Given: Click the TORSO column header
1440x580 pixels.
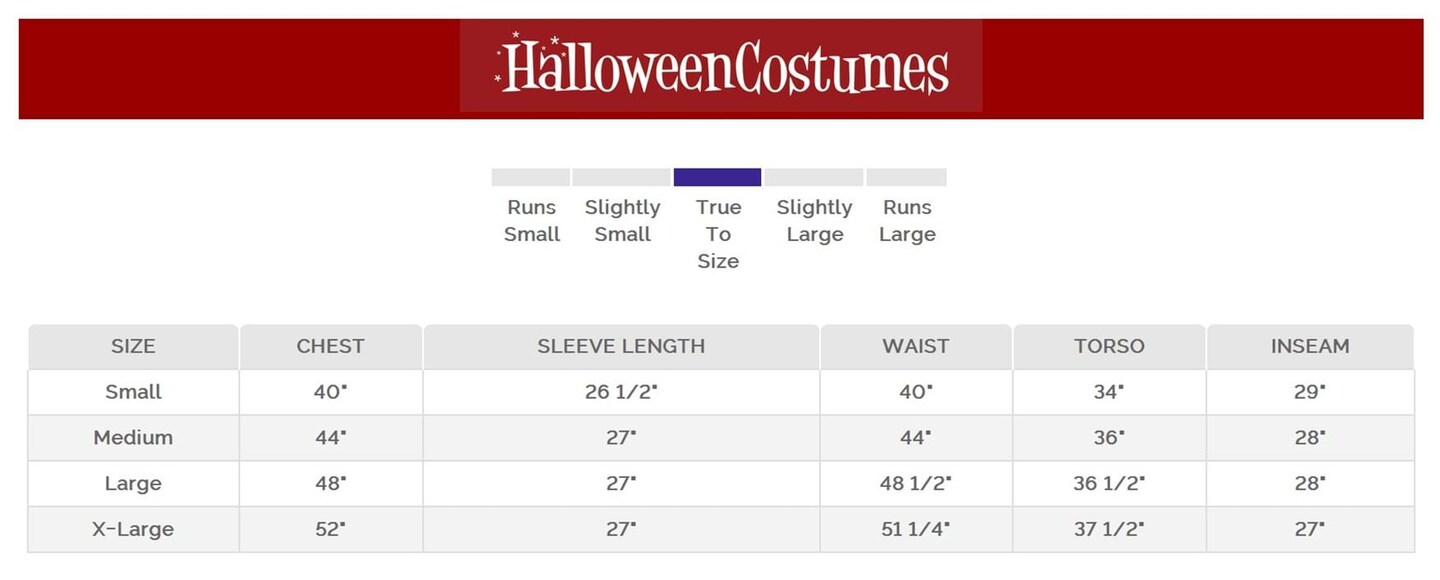Looking at the screenshot, I should (1109, 347).
